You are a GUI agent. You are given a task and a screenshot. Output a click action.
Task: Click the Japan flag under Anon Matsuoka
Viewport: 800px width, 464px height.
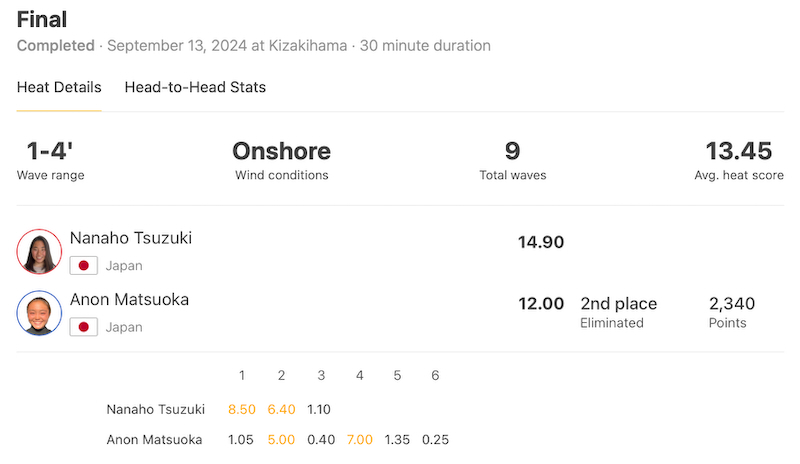pos(84,327)
